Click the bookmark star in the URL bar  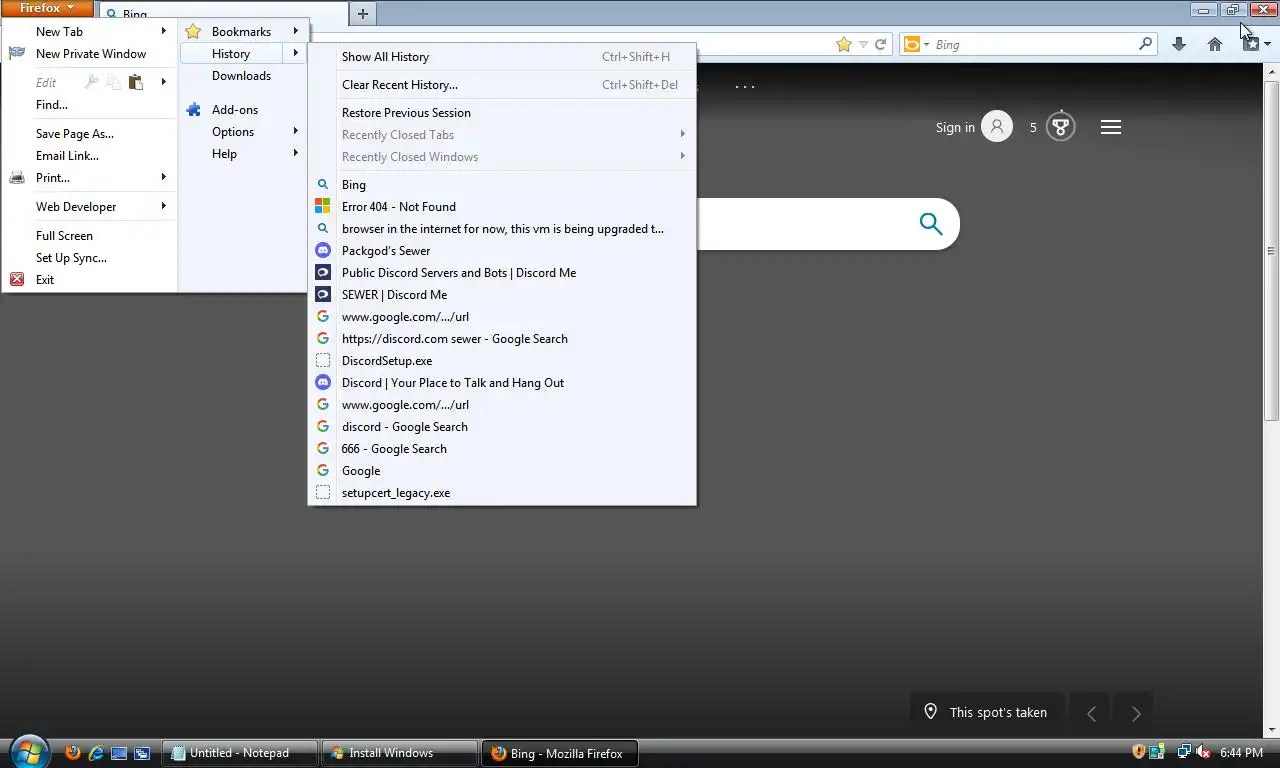[x=844, y=44]
